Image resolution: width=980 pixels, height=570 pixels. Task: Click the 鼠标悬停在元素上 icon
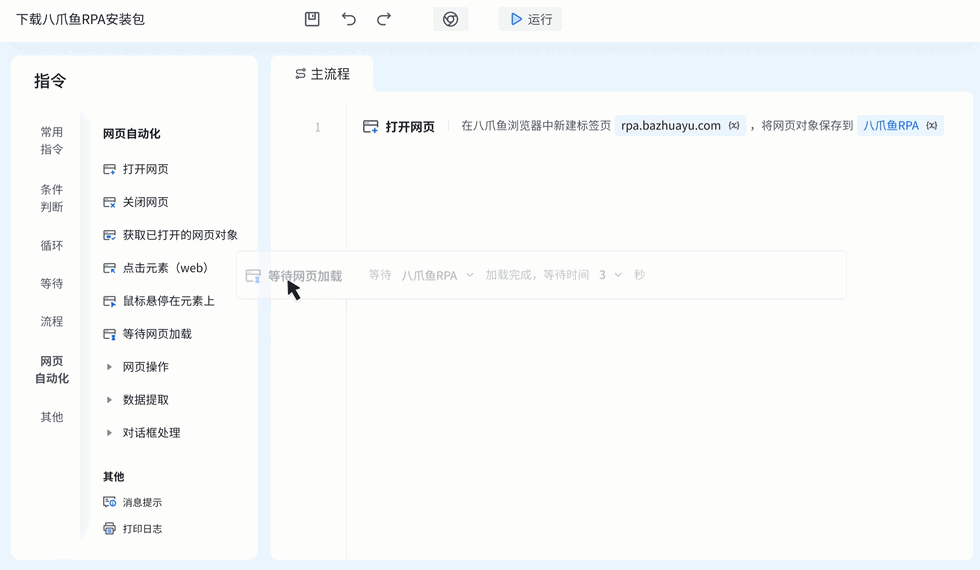pos(109,301)
